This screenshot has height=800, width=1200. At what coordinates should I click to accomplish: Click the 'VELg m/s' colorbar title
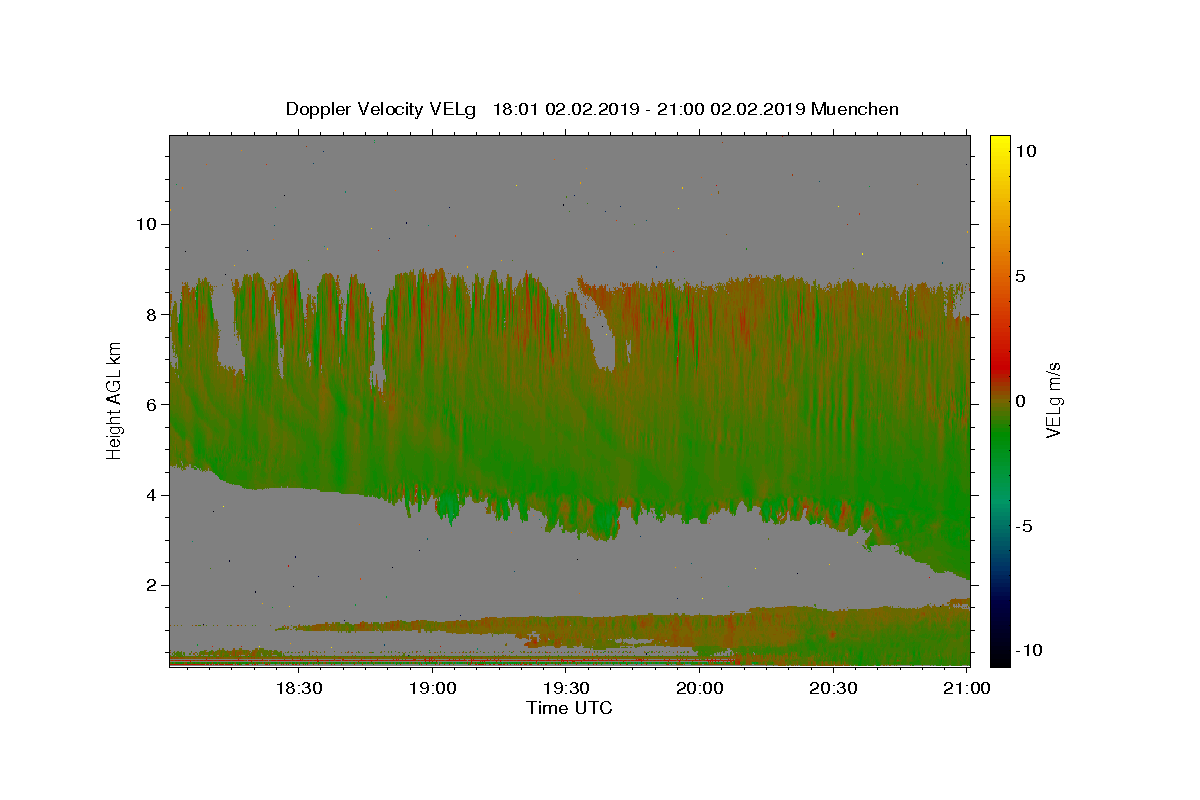(x=1054, y=400)
